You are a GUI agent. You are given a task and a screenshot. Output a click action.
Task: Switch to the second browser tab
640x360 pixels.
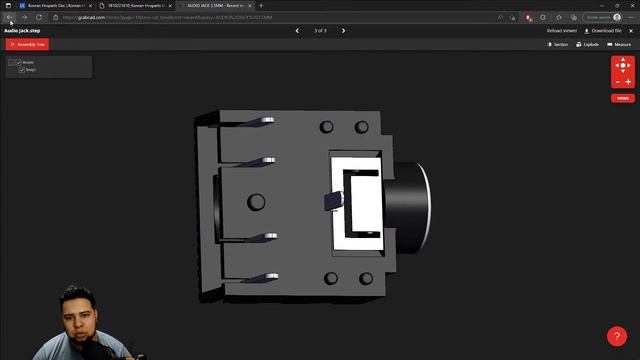pos(136,6)
